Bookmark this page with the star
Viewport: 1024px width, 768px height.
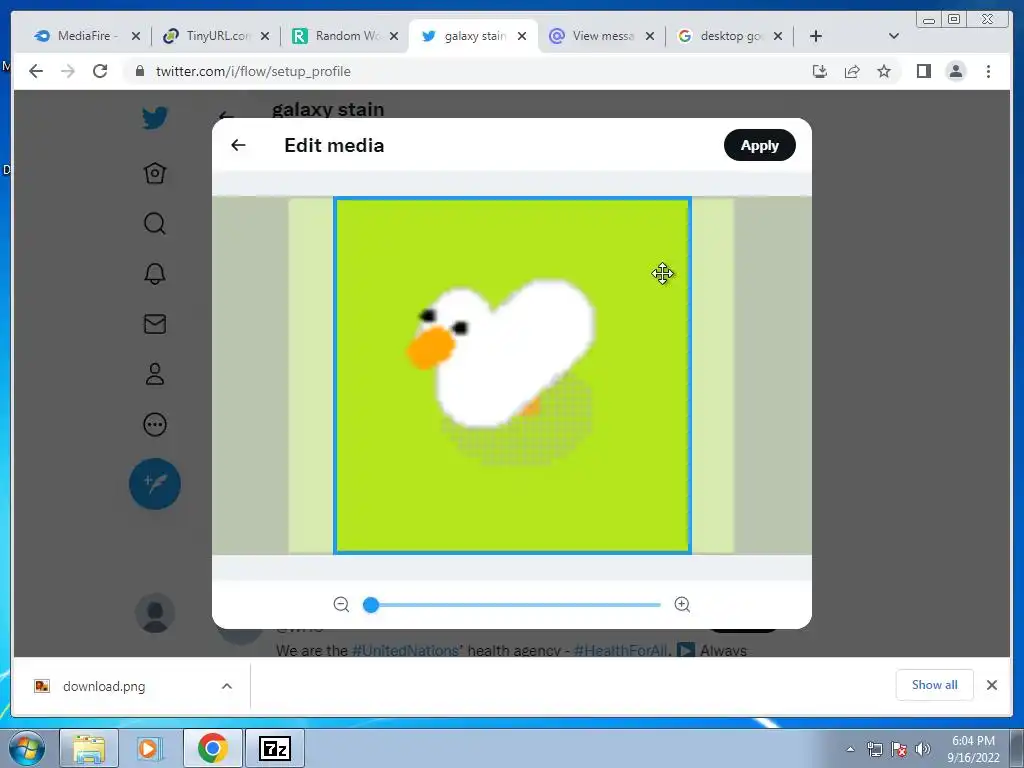tap(884, 71)
